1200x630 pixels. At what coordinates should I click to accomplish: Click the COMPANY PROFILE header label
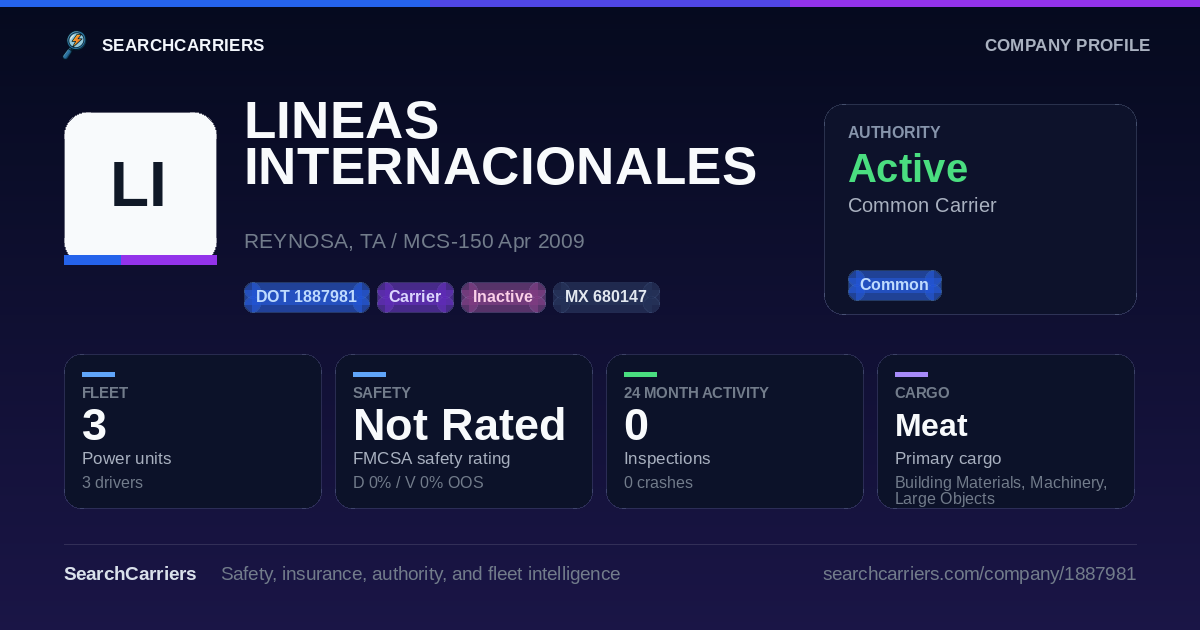(1067, 45)
